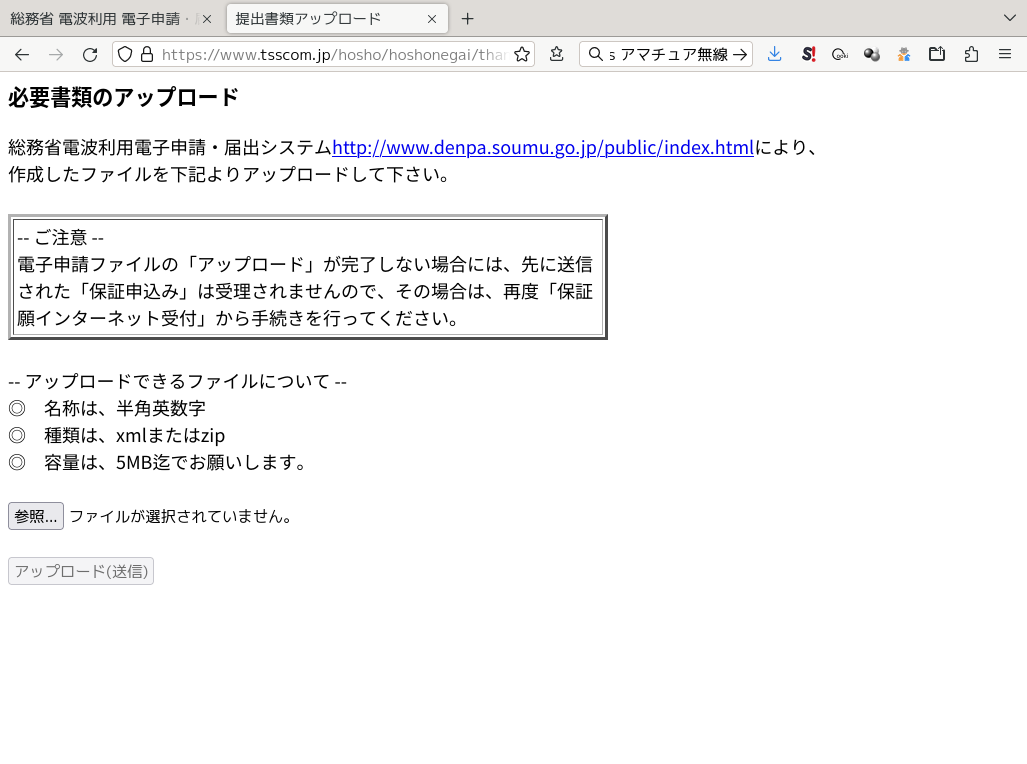This screenshot has height=764, width=1027.
Task: Click the search box go arrow
Action: tap(741, 55)
